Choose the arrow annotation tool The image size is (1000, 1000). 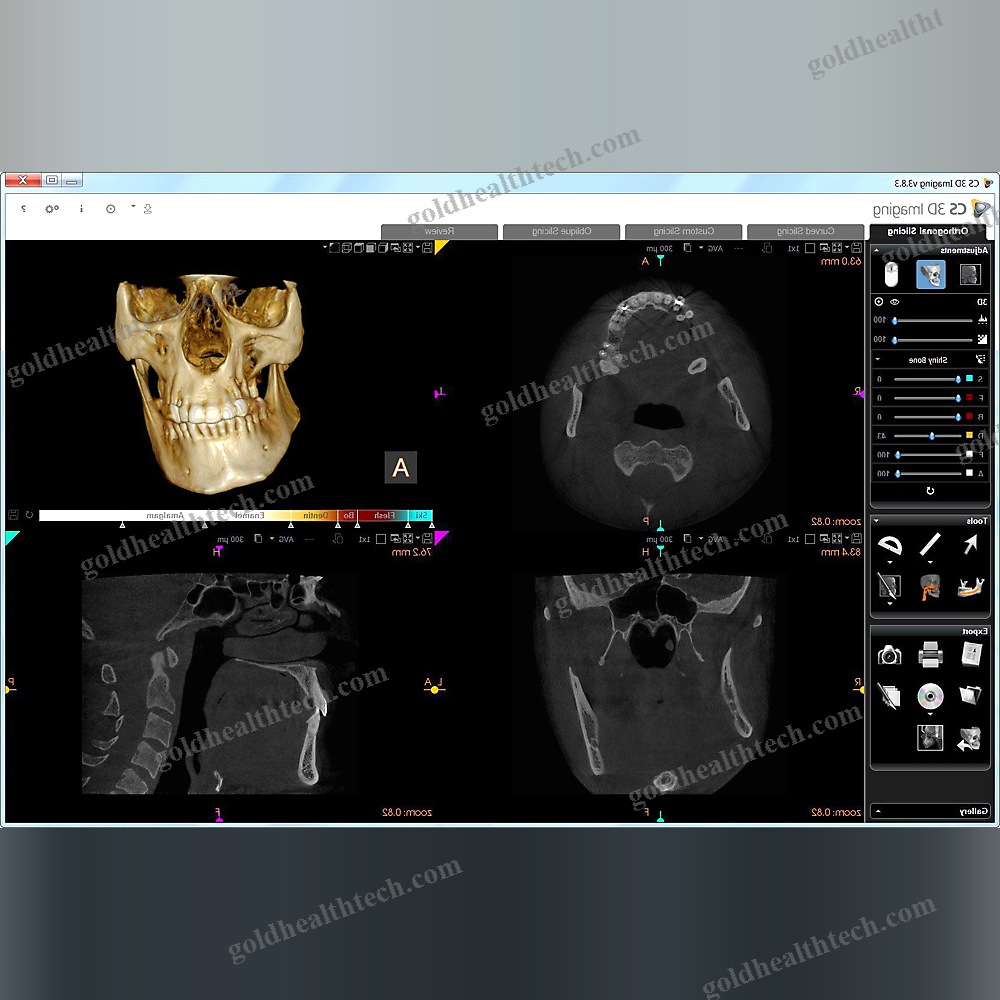tap(971, 545)
